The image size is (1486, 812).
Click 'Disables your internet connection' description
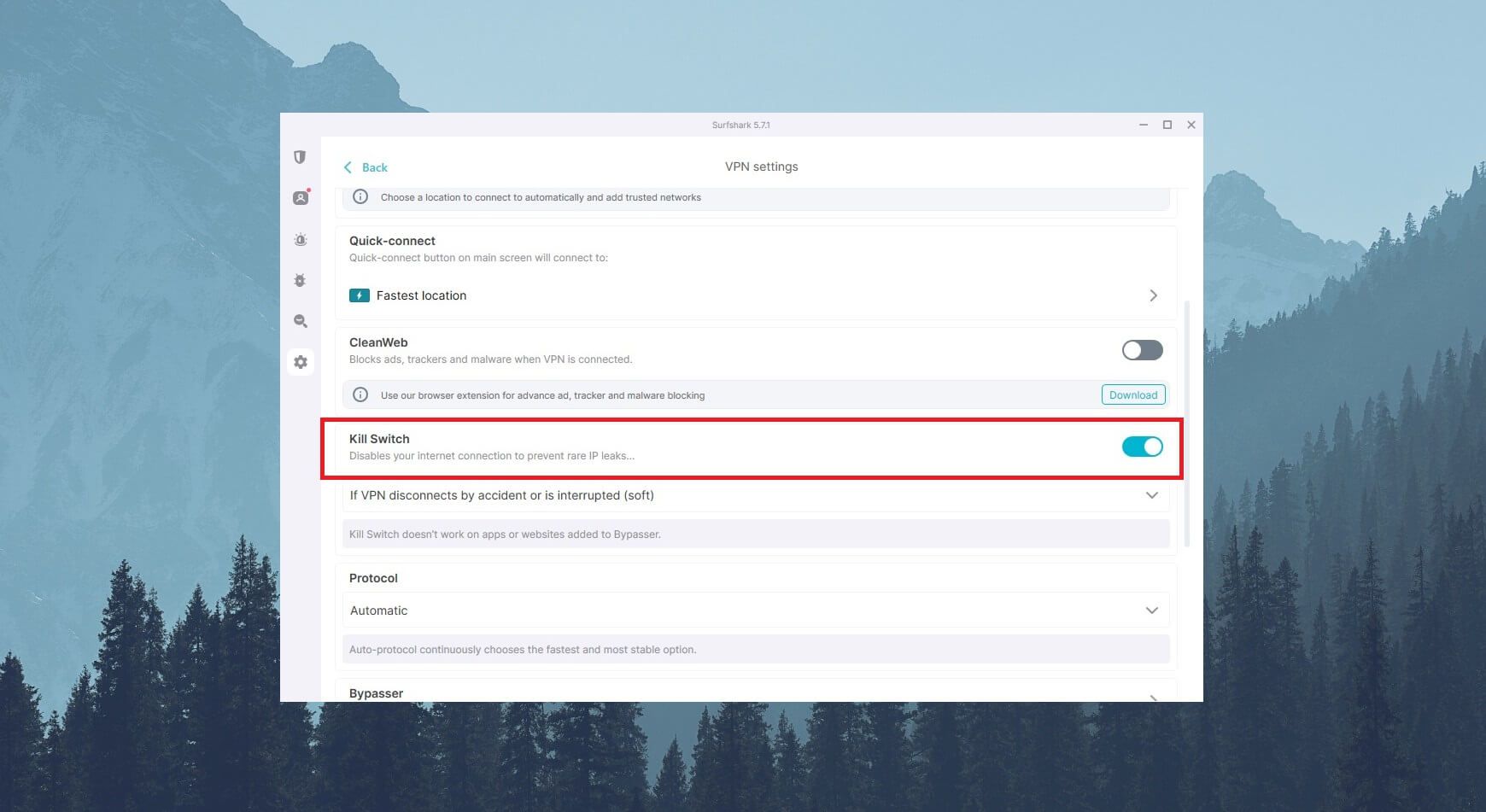tap(491, 456)
